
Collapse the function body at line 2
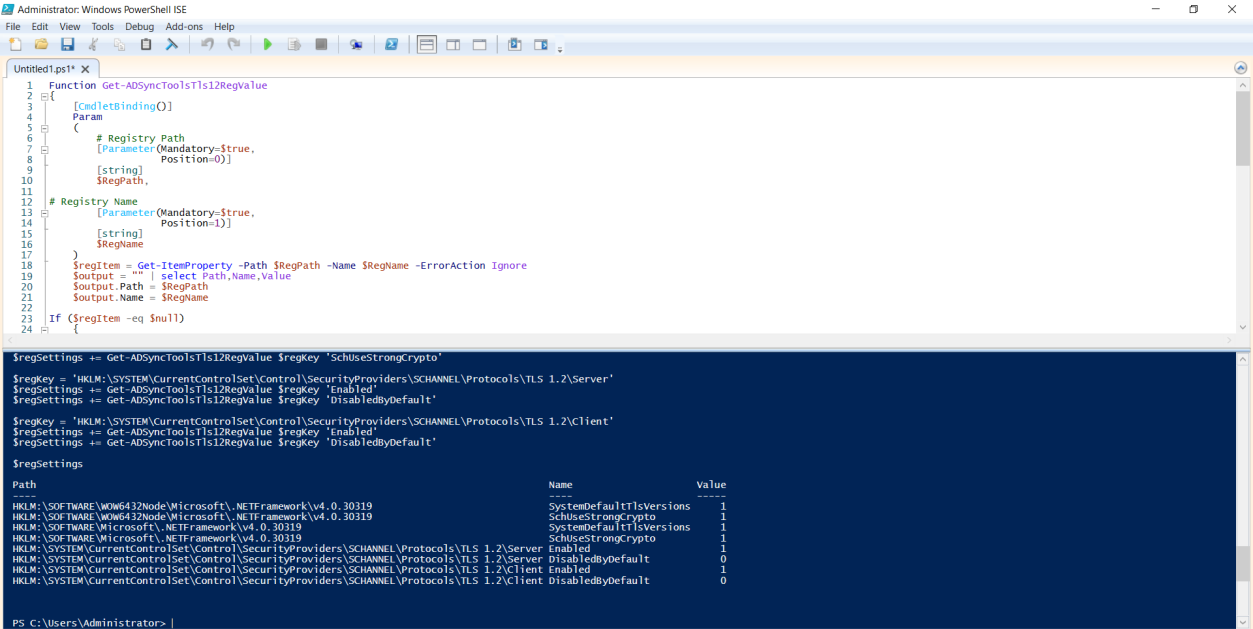pos(44,96)
